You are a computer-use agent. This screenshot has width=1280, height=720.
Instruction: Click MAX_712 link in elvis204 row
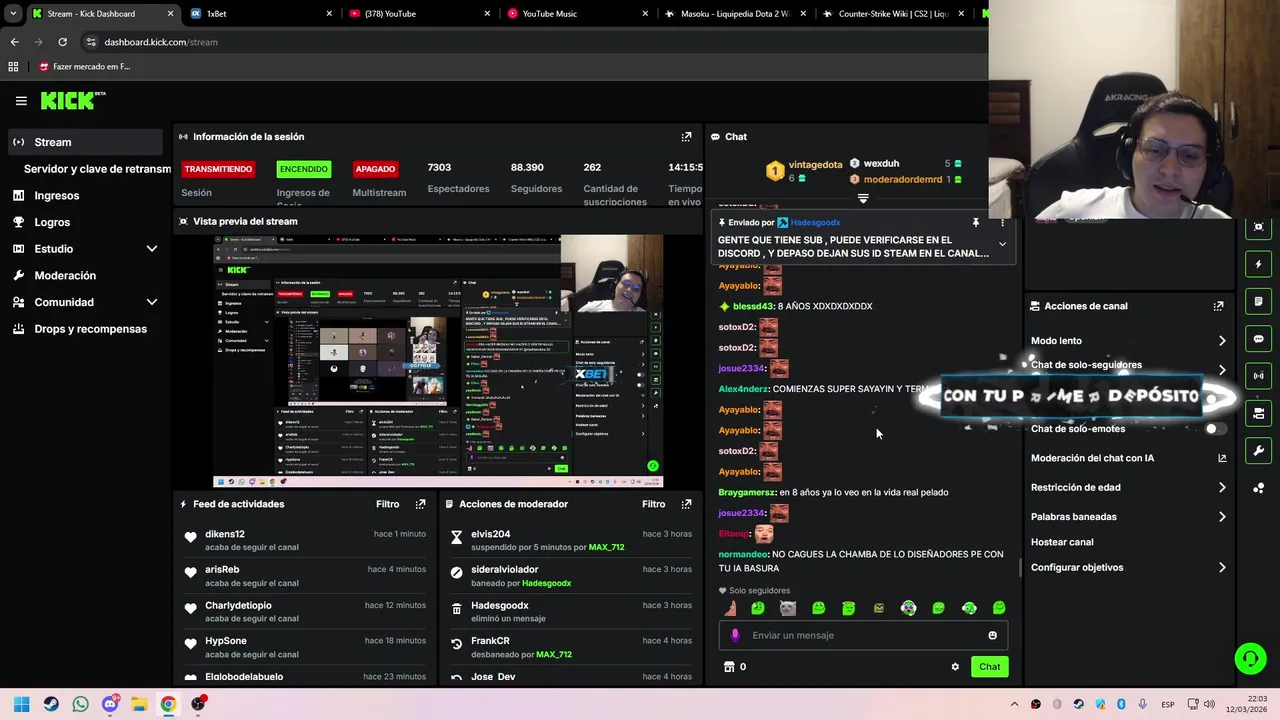click(606, 548)
